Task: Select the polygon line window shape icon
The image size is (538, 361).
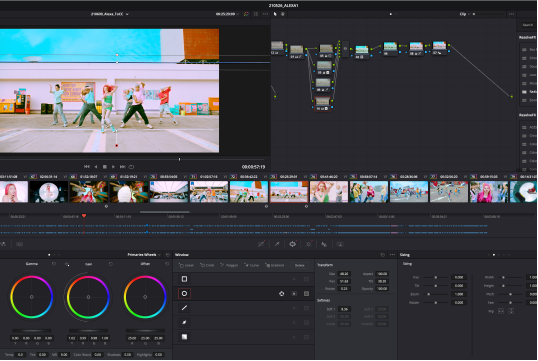Action: [184, 308]
